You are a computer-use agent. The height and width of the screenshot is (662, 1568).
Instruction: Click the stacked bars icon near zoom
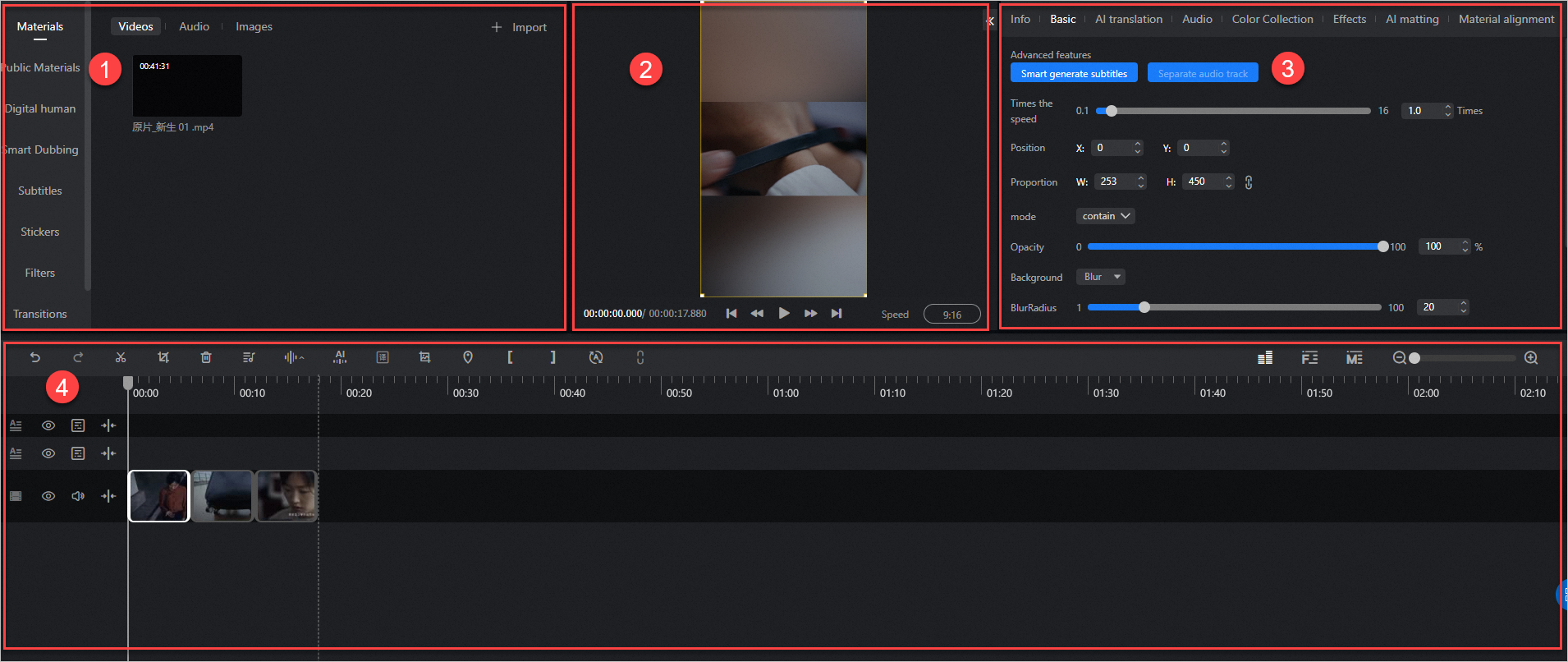1265,357
